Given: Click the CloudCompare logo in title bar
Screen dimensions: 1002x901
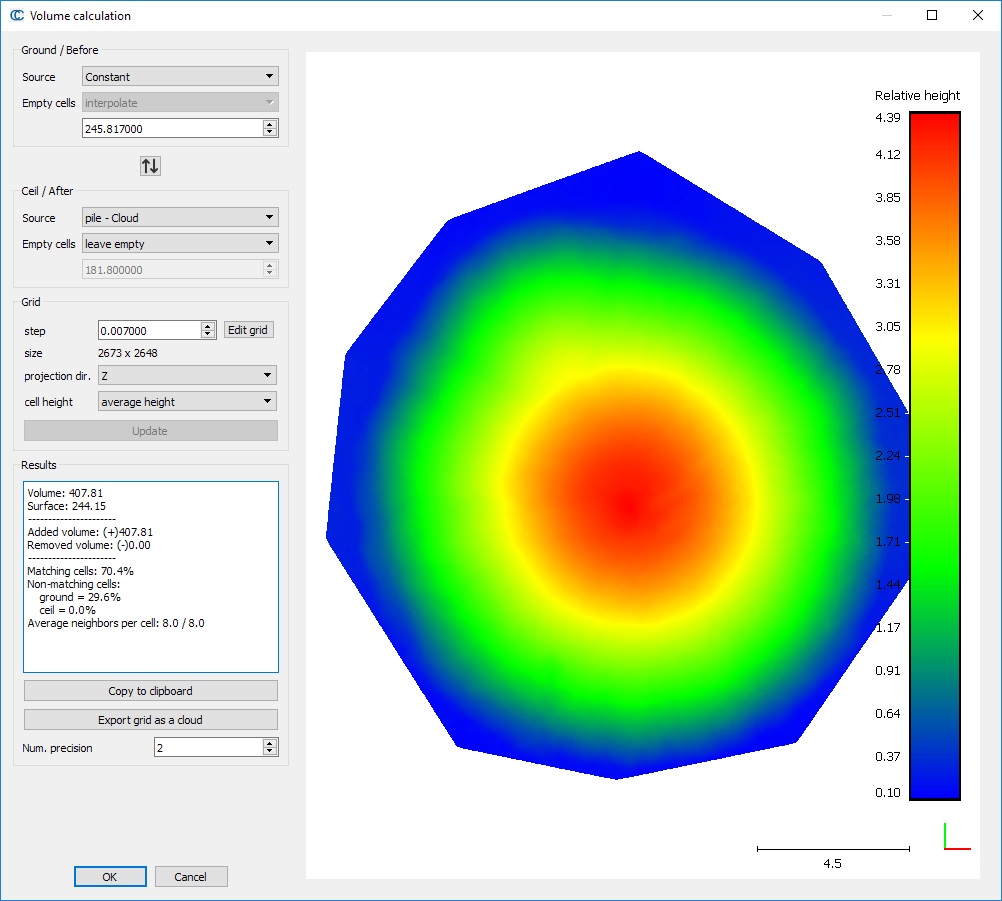Looking at the screenshot, I should (x=16, y=15).
